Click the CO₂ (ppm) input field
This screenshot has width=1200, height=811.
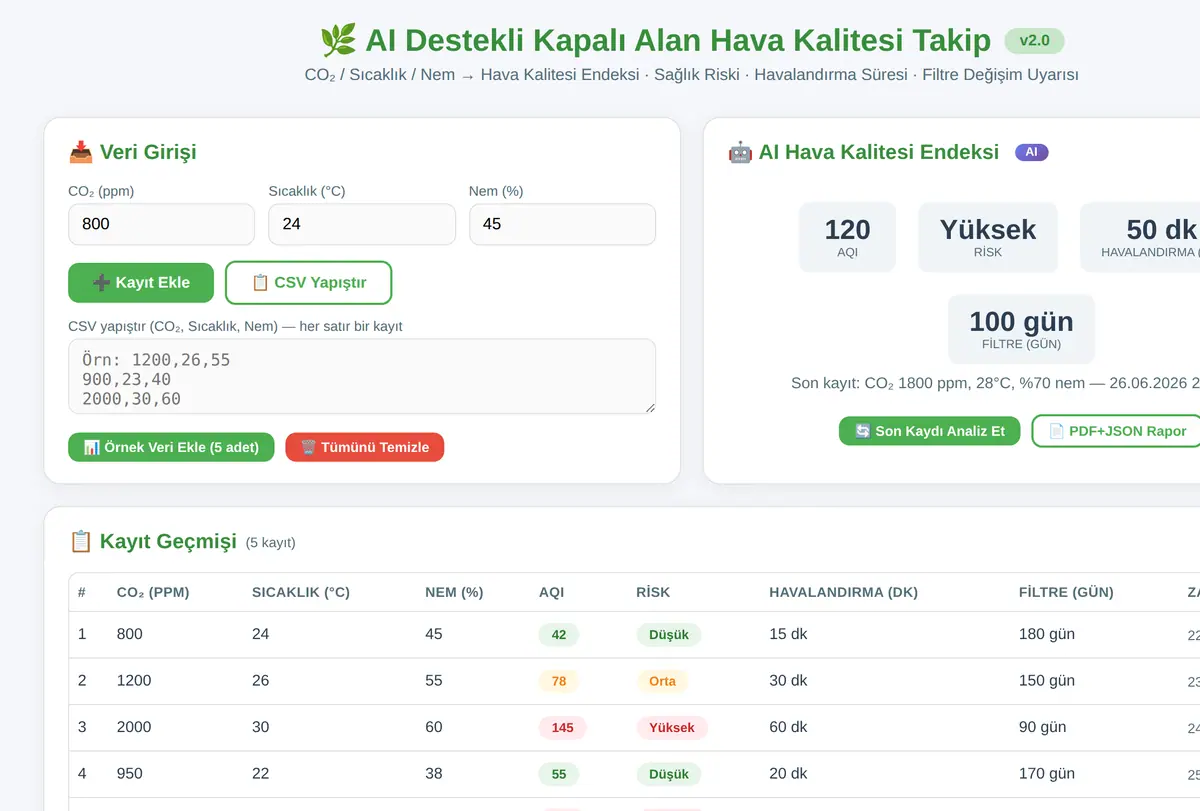[161, 224]
